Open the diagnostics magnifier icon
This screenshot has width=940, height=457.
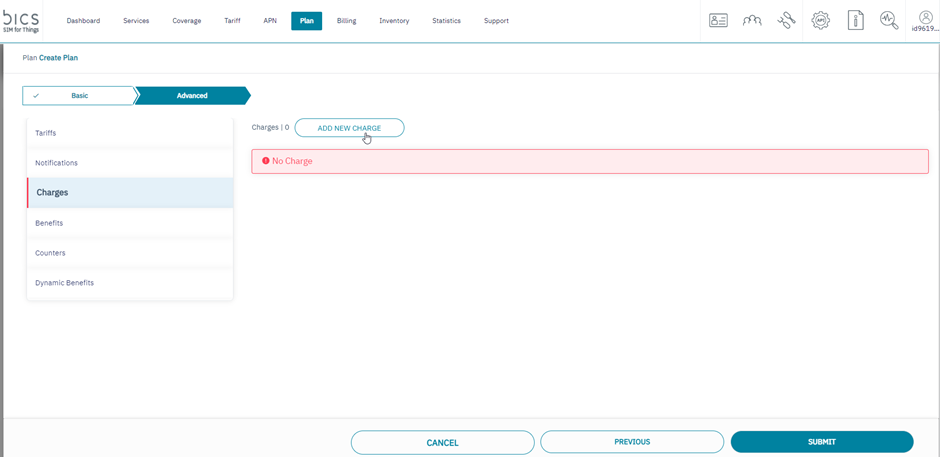(889, 20)
